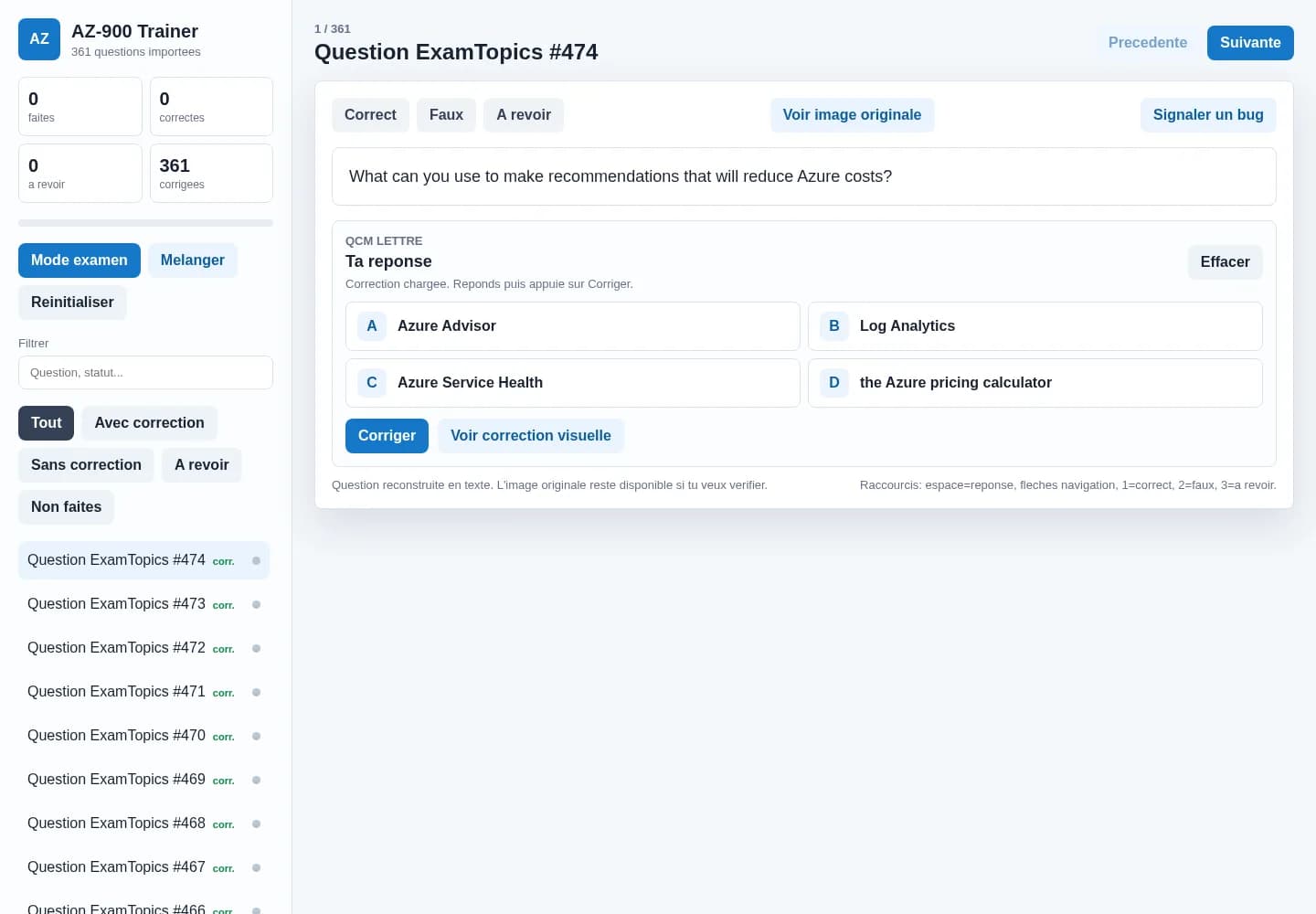The width and height of the screenshot is (1316, 914).
Task: Open Voir image originale
Action: [852, 115]
